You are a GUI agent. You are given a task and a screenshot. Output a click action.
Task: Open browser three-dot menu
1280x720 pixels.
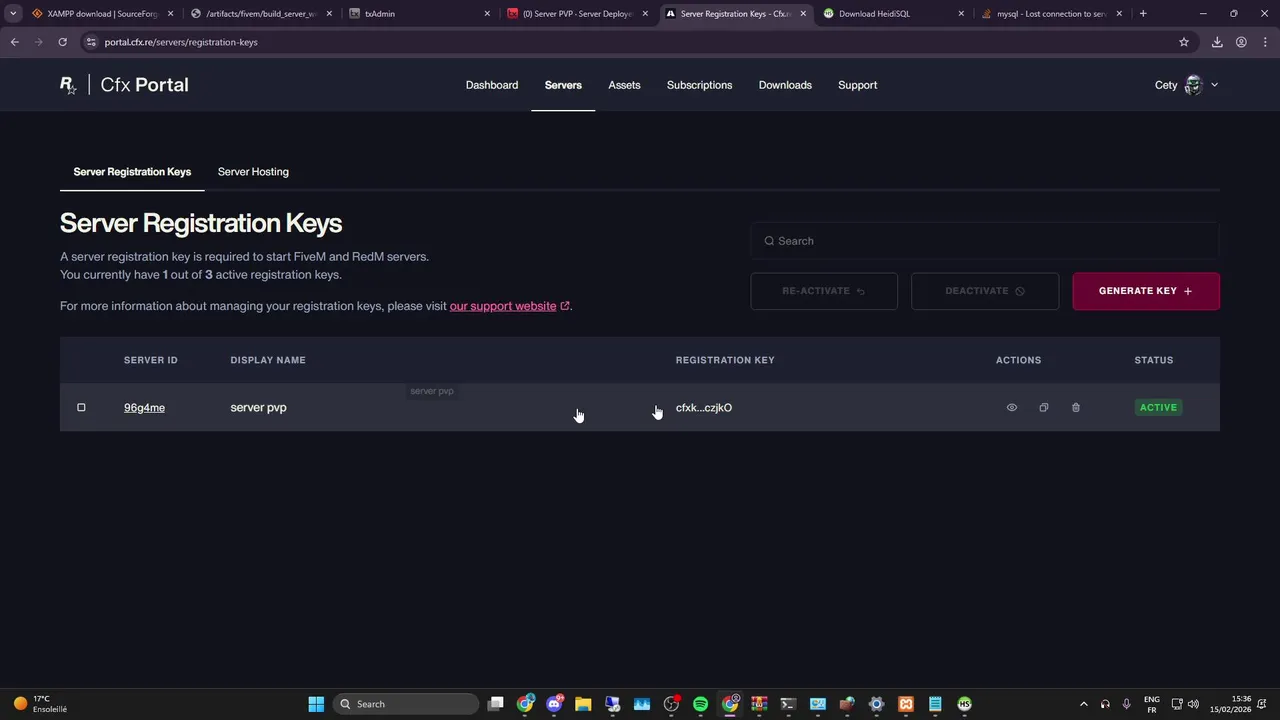(x=1264, y=42)
